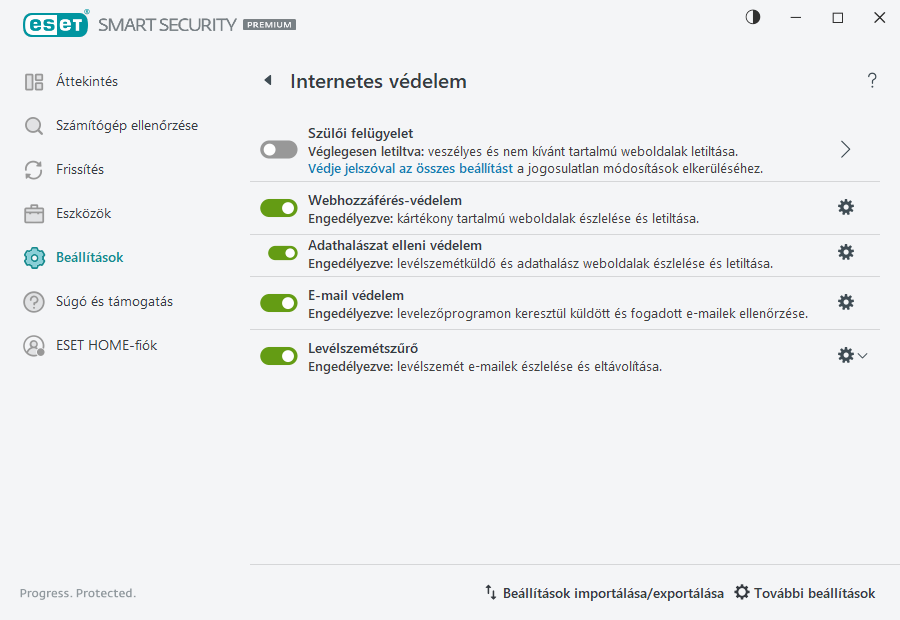Open the help question mark icon
Viewport: 900px width, 620px height.
pyautogui.click(x=871, y=81)
